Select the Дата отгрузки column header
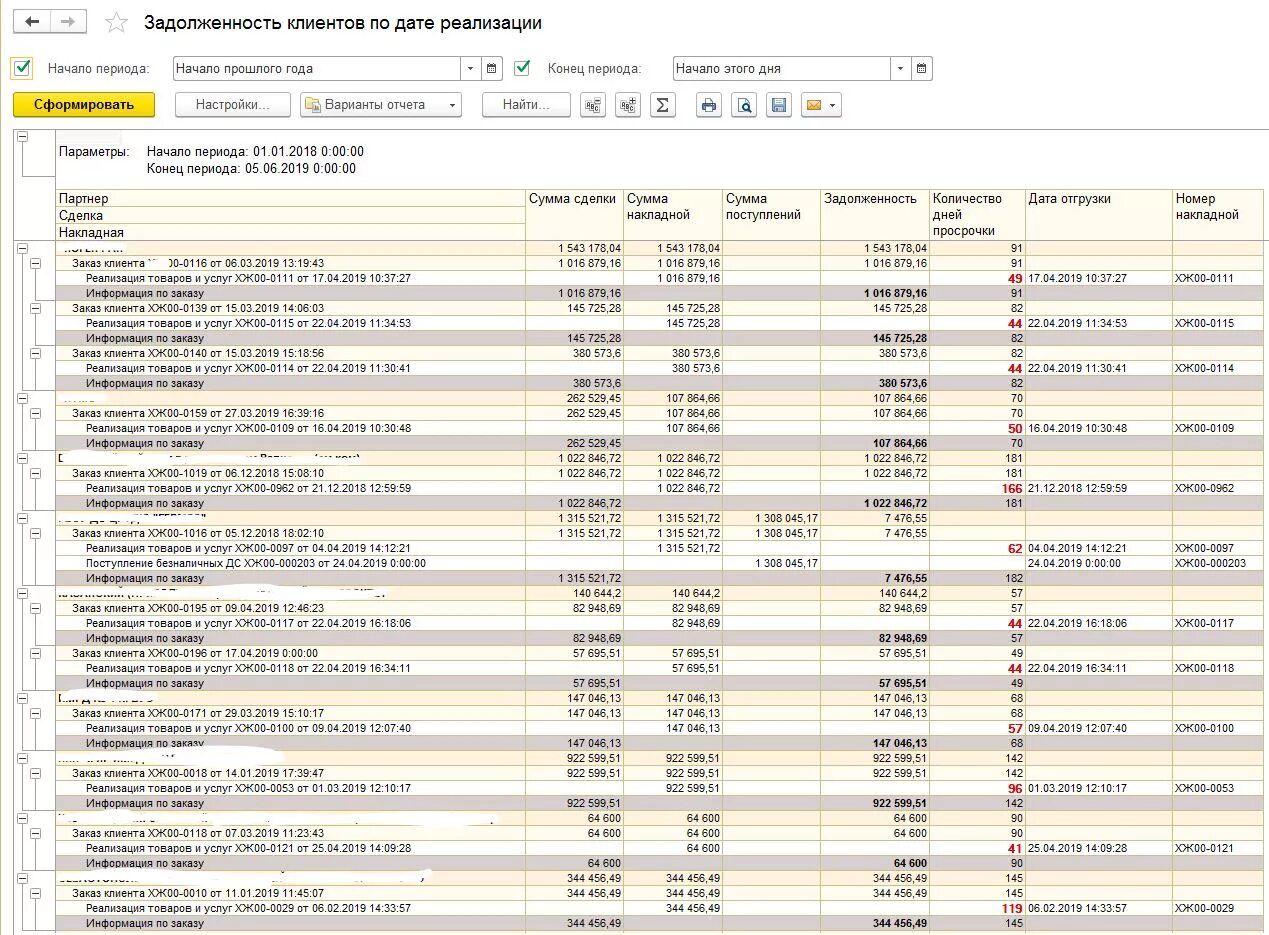This screenshot has height=935, width=1269. [1099, 215]
